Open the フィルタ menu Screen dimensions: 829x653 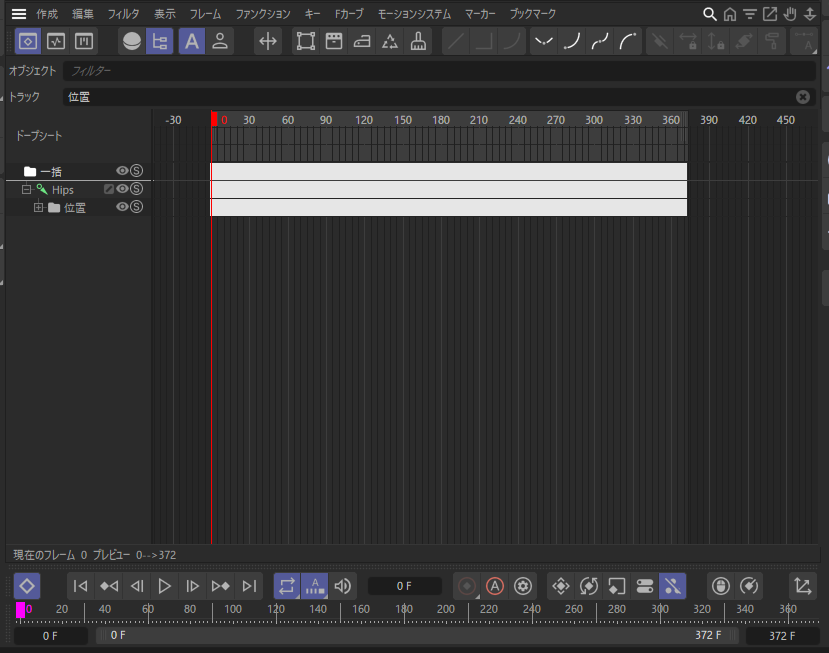tap(123, 14)
